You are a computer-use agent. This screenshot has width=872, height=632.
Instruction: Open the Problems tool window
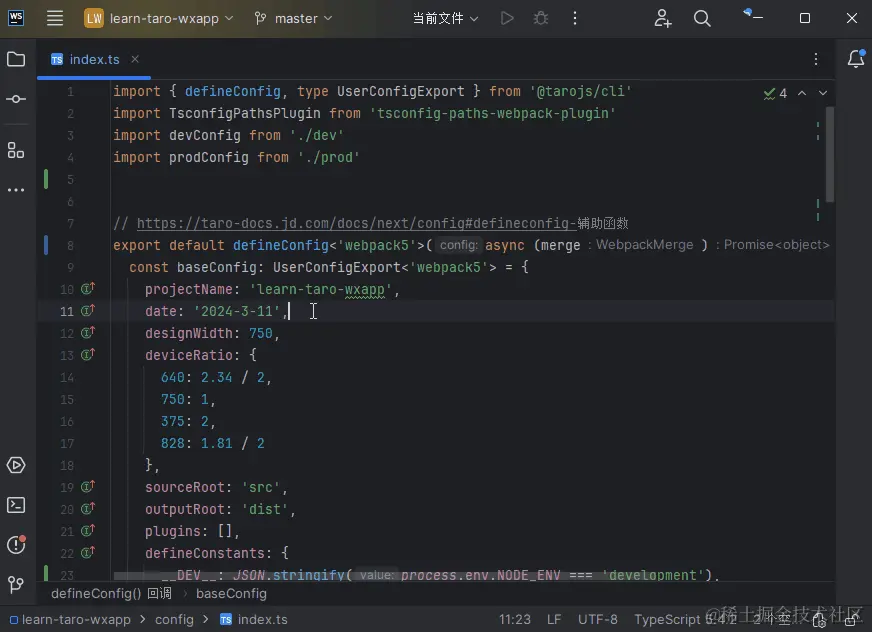[16, 544]
